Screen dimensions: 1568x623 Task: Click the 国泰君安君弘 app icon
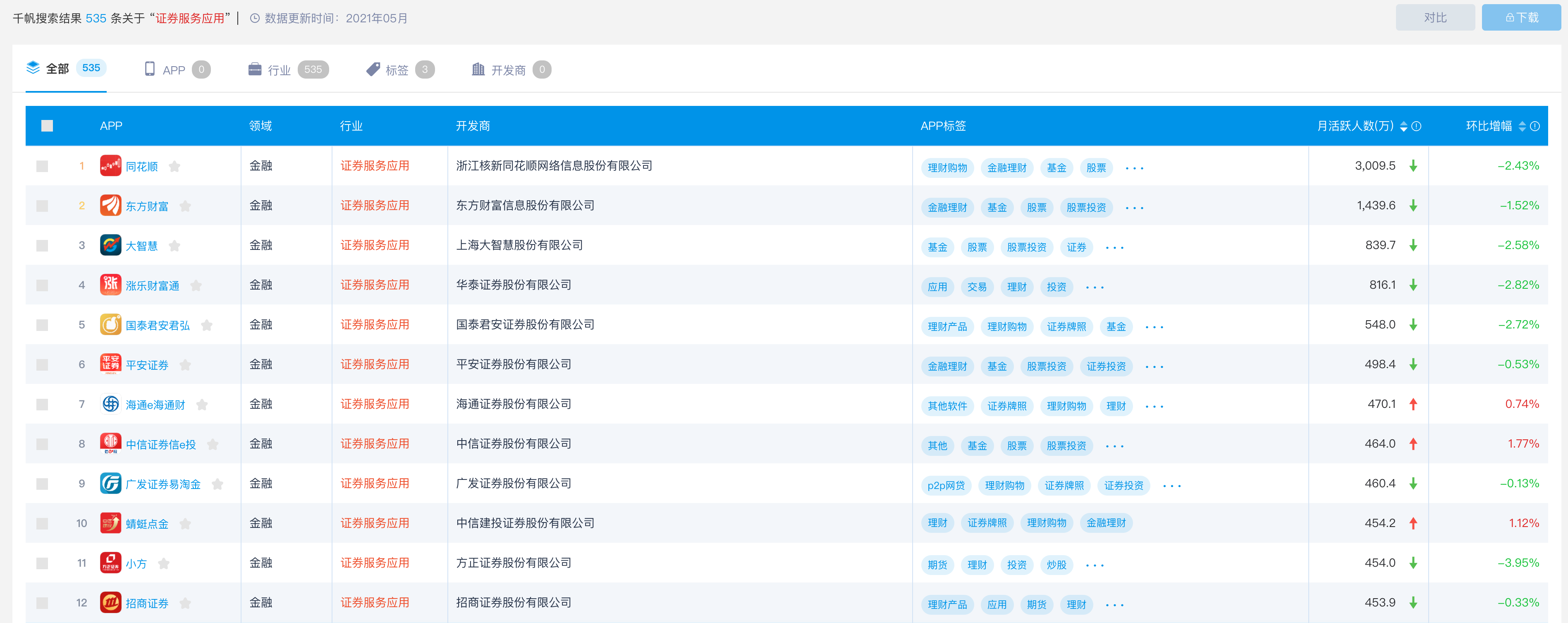pyautogui.click(x=110, y=325)
